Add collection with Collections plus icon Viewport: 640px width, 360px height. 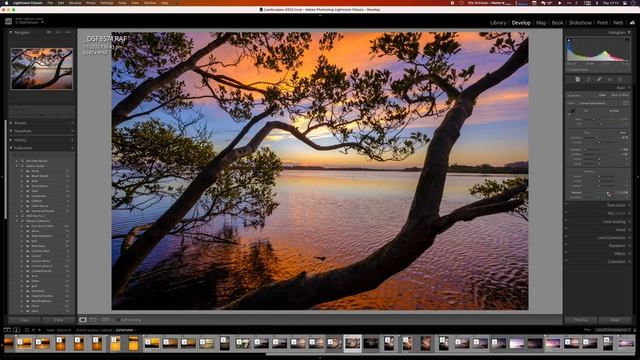click(72, 148)
